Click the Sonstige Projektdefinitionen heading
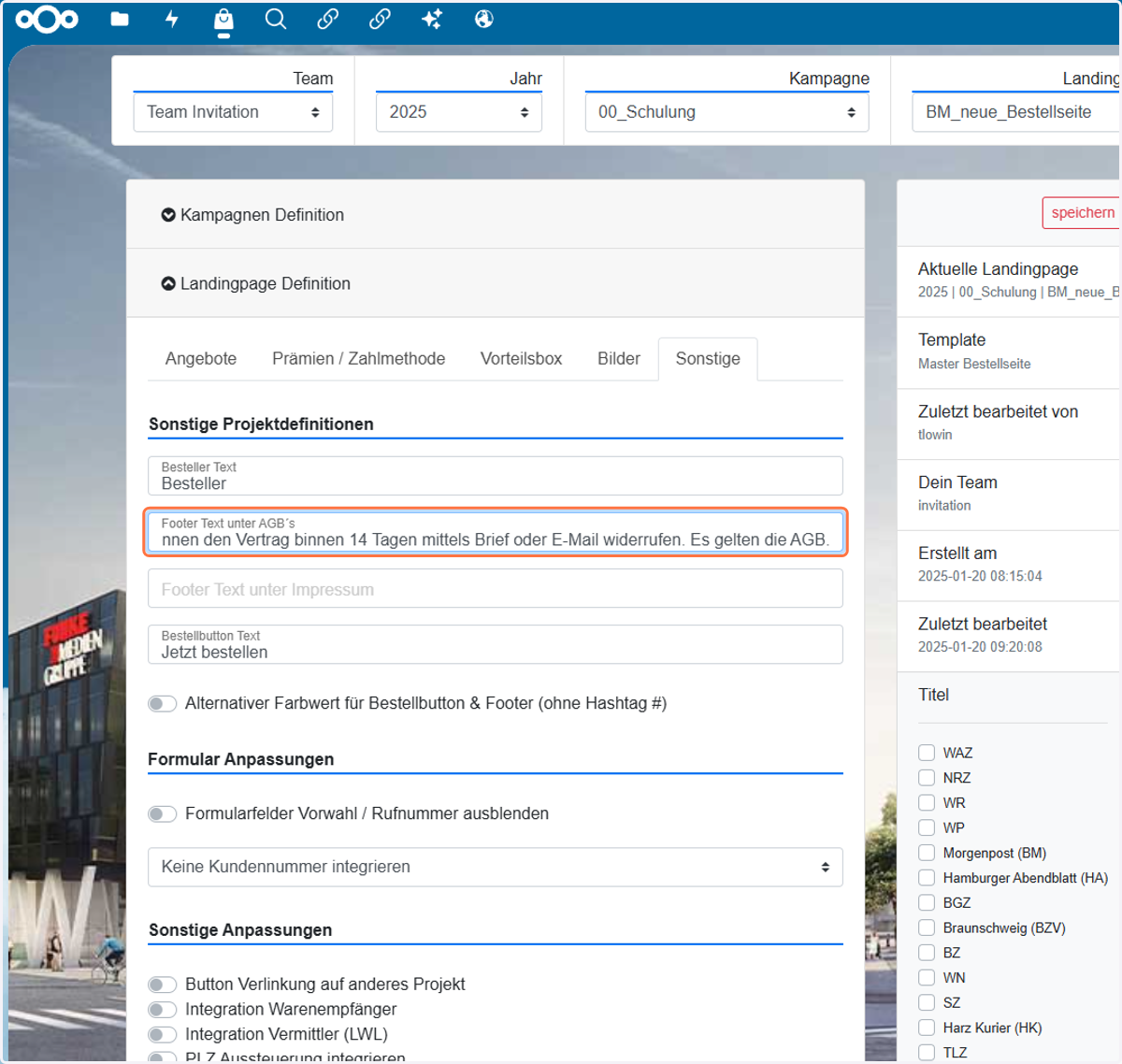Viewport: 1122px width, 1064px height. pos(261,424)
